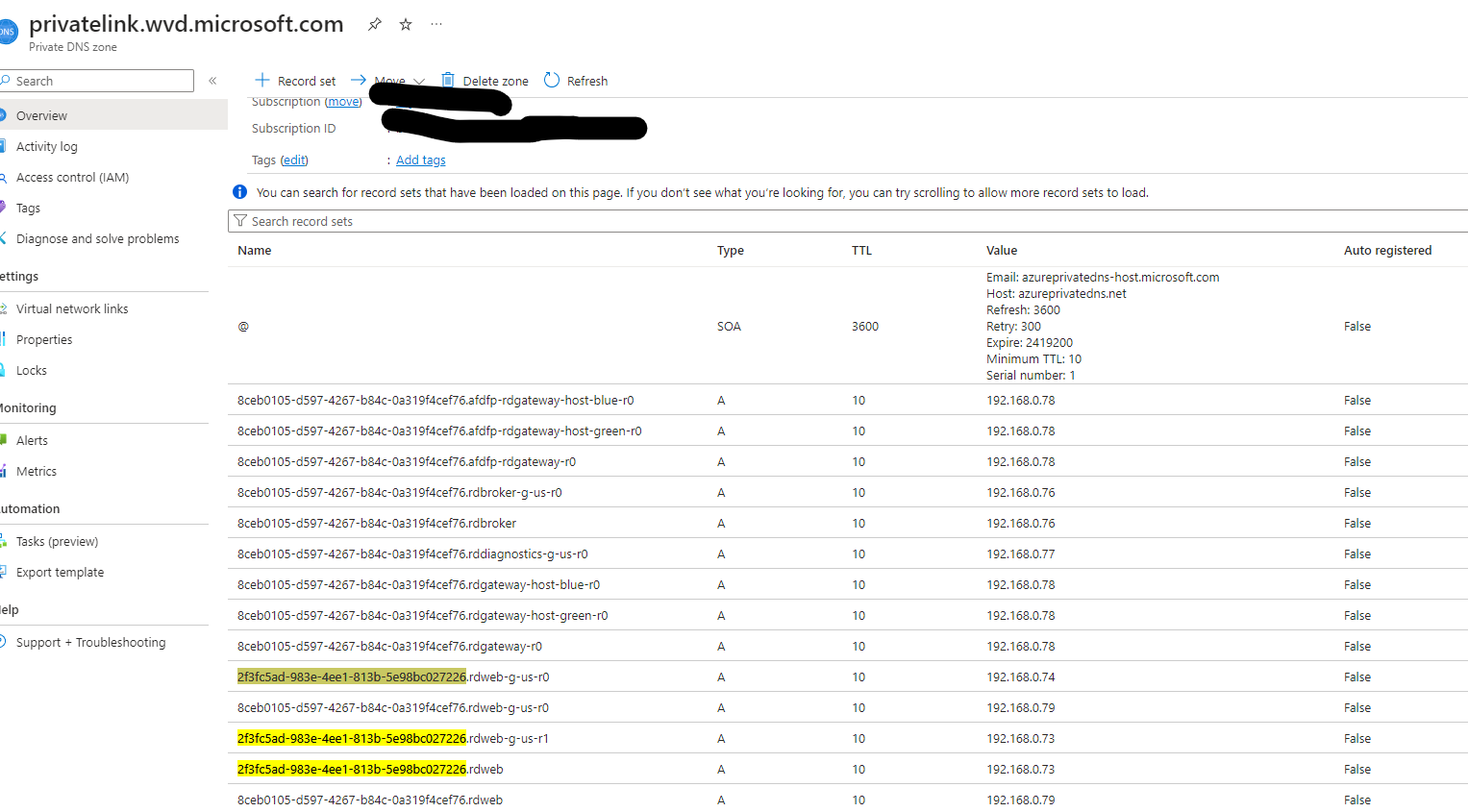Click the Tasks (preview) sidebar icon
Viewport: 1468px width, 812px height.
click(x=3, y=541)
